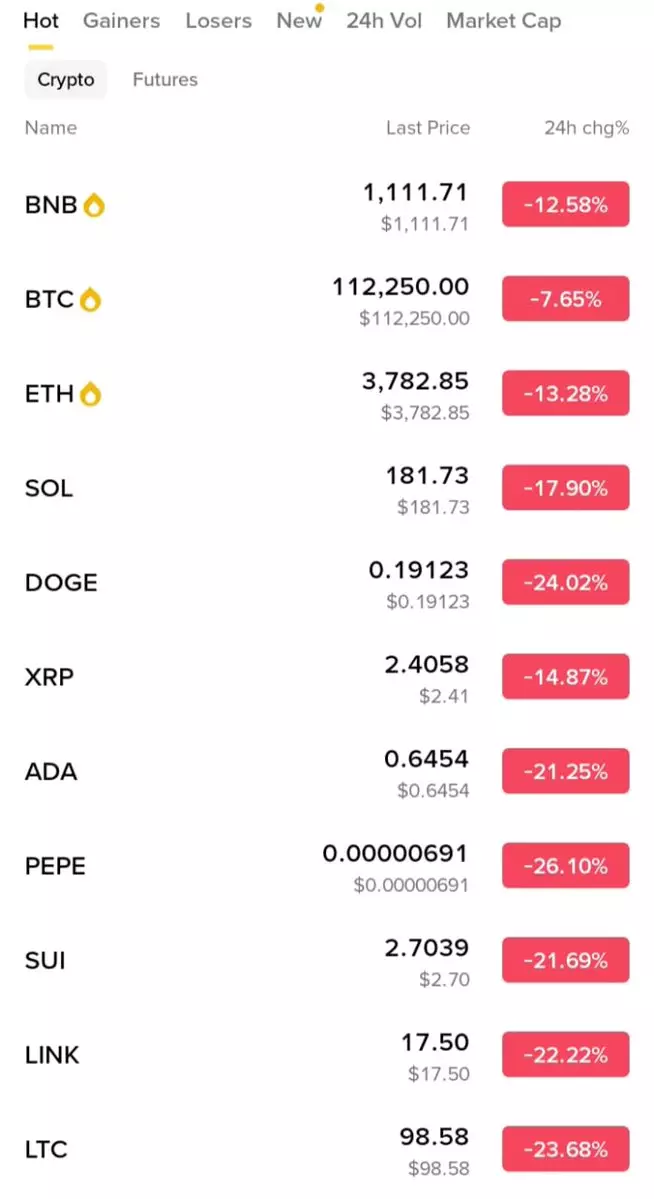Viewport: 654px width, 1199px height.
Task: Show the 24h Vol tab
Action: point(384,21)
